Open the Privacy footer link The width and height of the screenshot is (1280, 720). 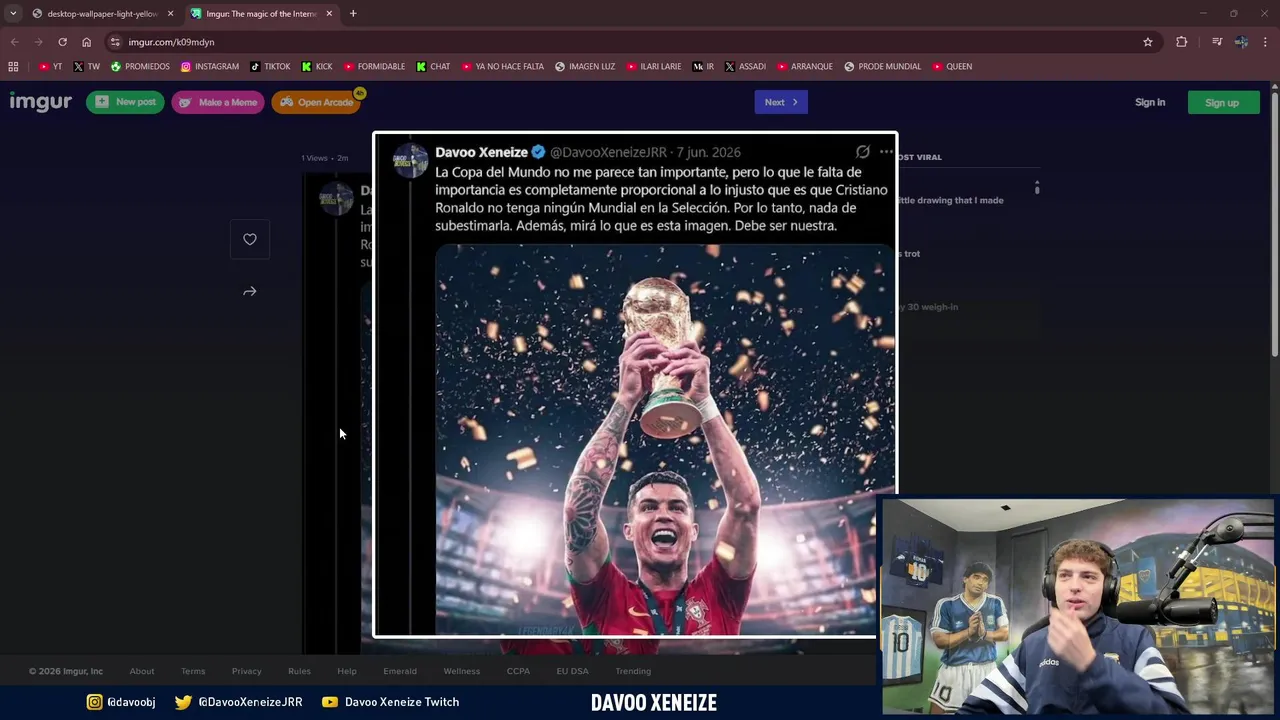(x=246, y=671)
